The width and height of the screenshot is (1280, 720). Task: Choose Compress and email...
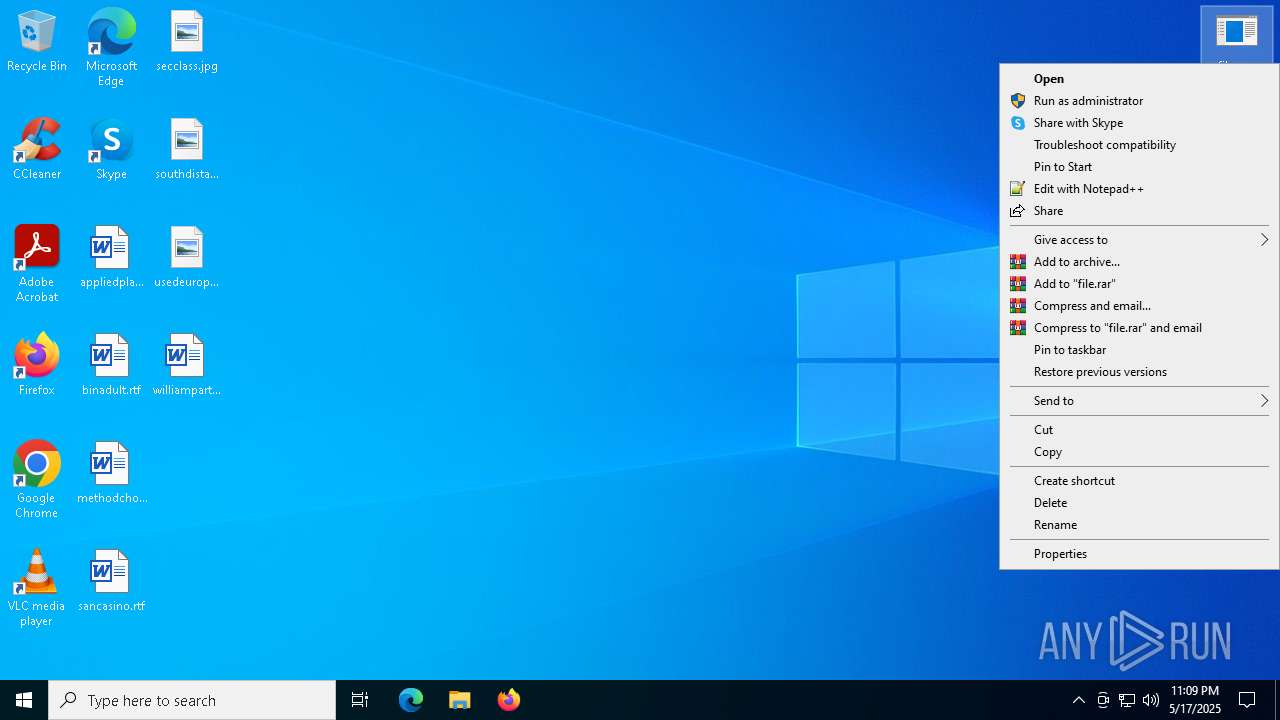pos(1139,306)
